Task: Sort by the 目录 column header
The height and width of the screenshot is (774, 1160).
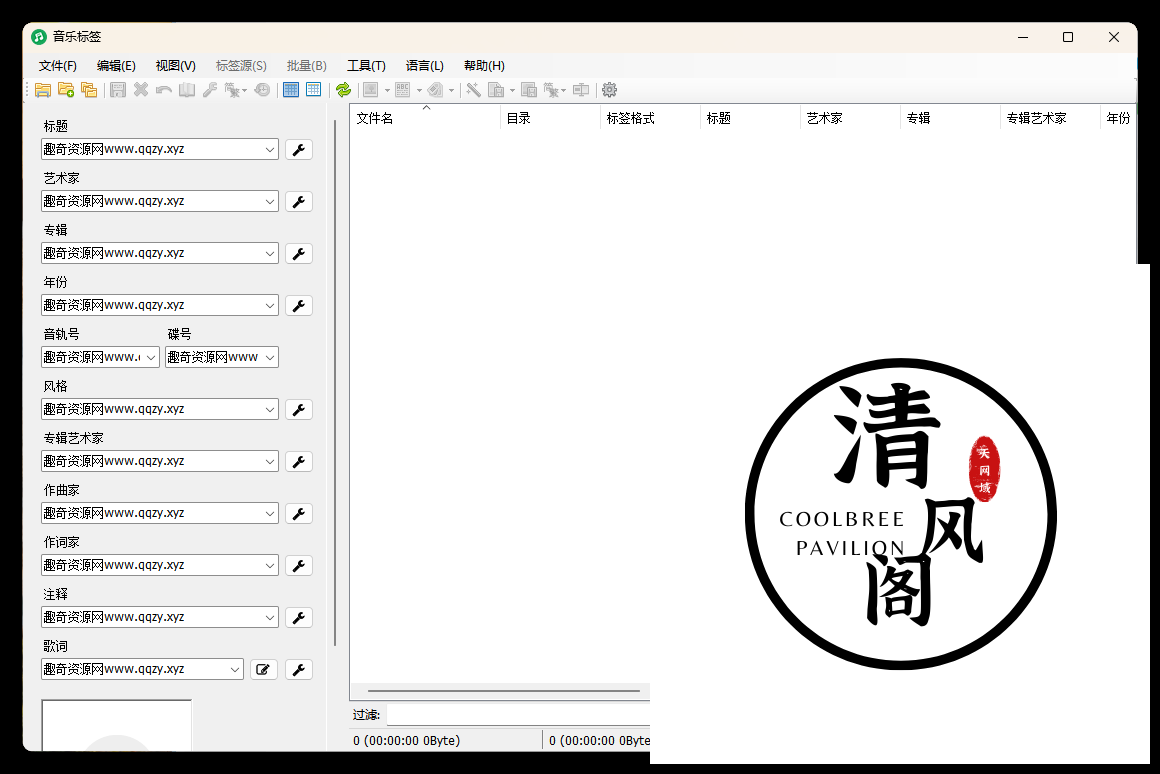Action: click(x=550, y=118)
